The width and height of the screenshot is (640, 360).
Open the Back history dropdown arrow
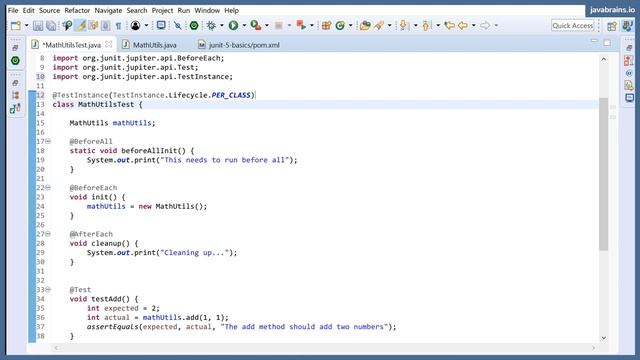click(473, 26)
